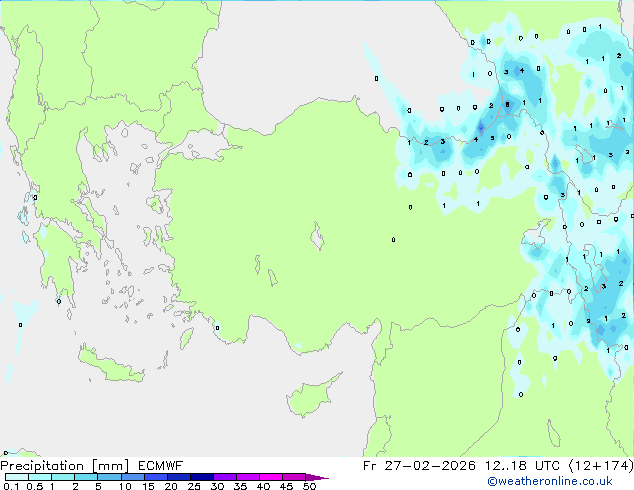Click the '45' legend scale label
Screen dimensions: 634x490
(286, 486)
